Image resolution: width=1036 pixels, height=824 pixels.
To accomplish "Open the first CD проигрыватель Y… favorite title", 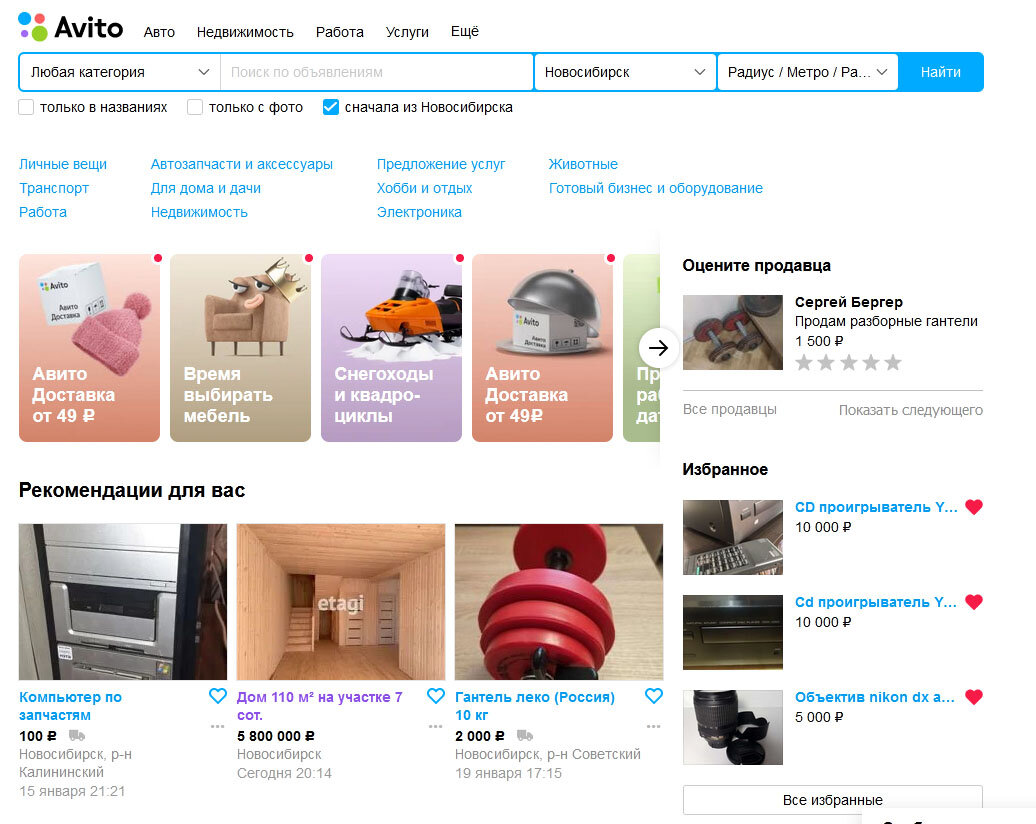I will coord(876,507).
